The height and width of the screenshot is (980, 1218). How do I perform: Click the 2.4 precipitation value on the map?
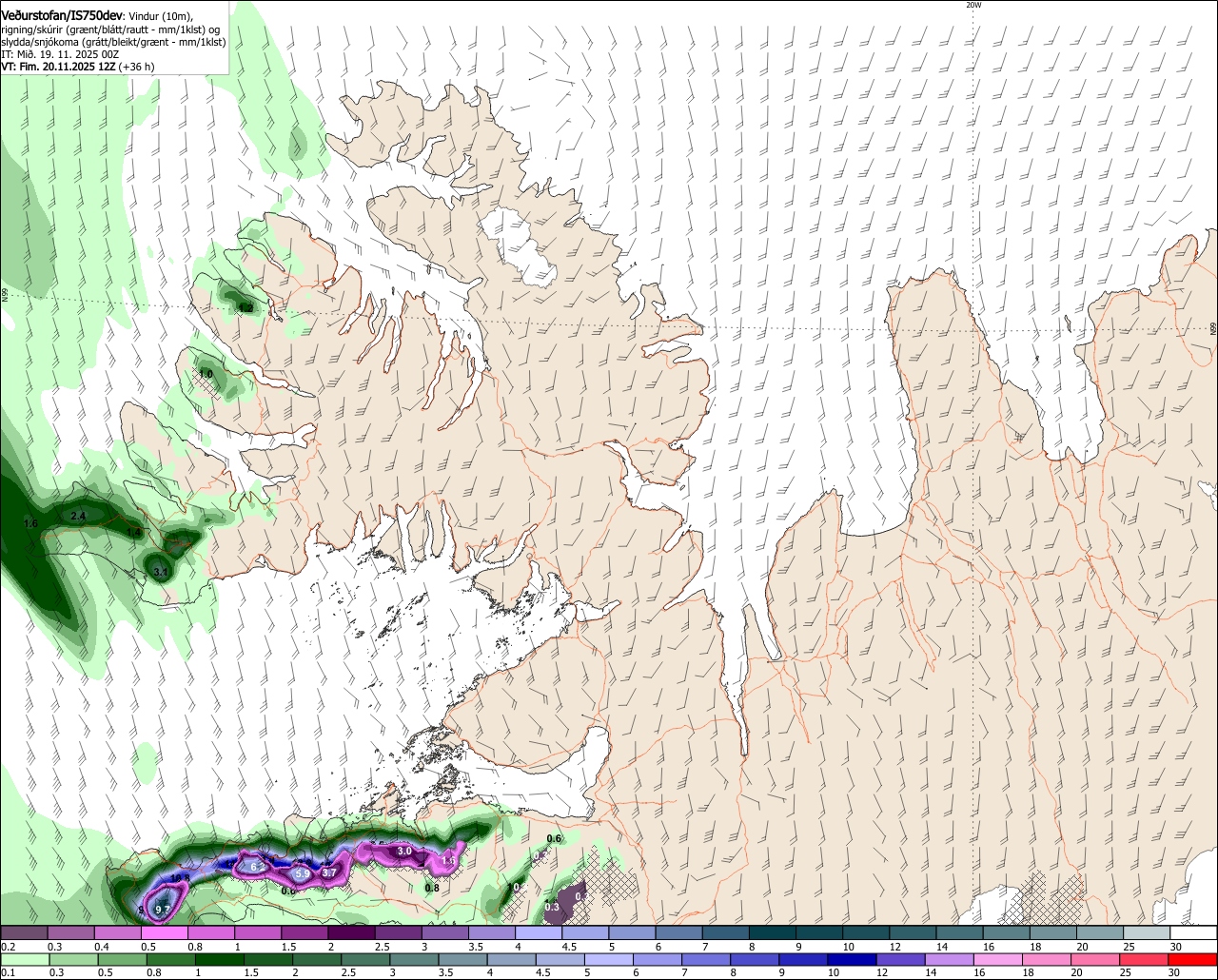(x=78, y=516)
